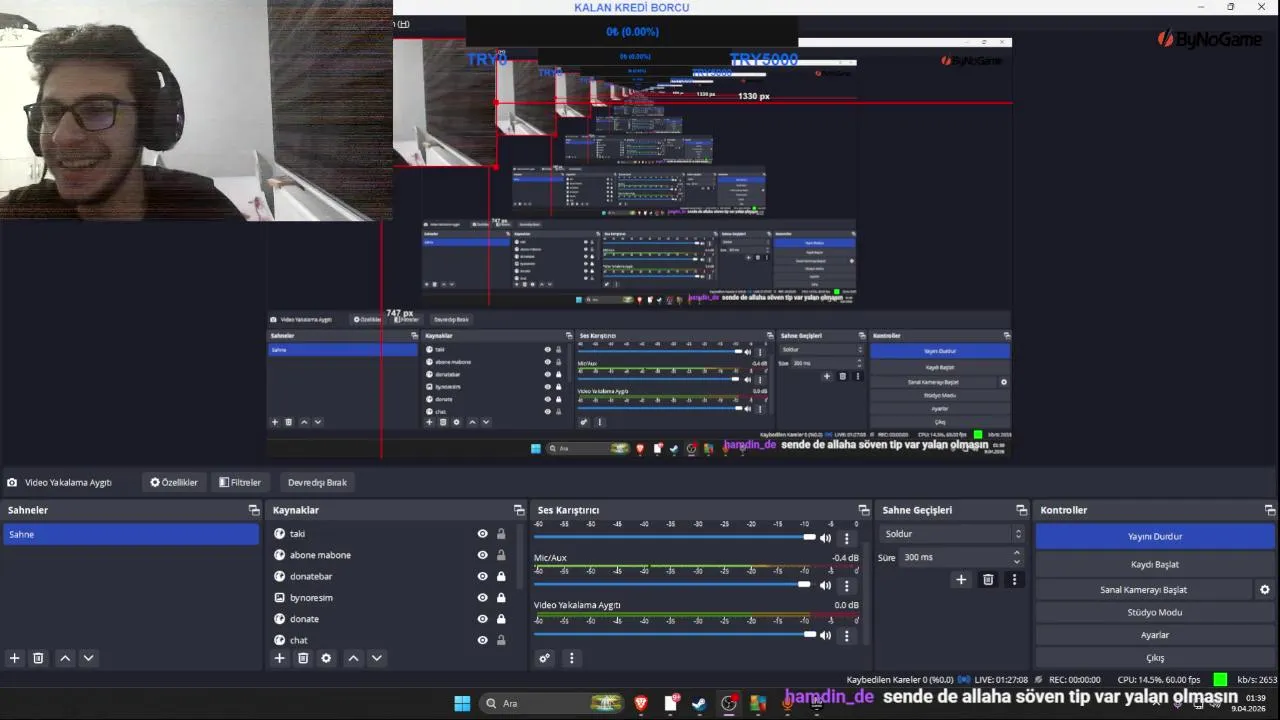Start recording with Kaydı Başlat
The width and height of the screenshot is (1280, 720).
click(1155, 564)
